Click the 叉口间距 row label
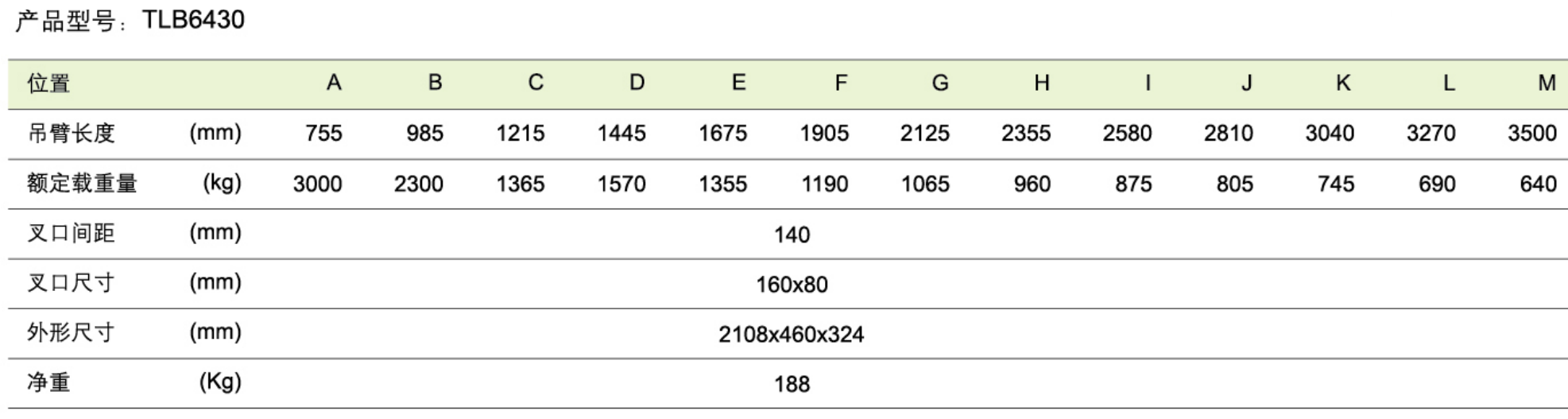This screenshot has height=419, width=1568. (x=71, y=233)
